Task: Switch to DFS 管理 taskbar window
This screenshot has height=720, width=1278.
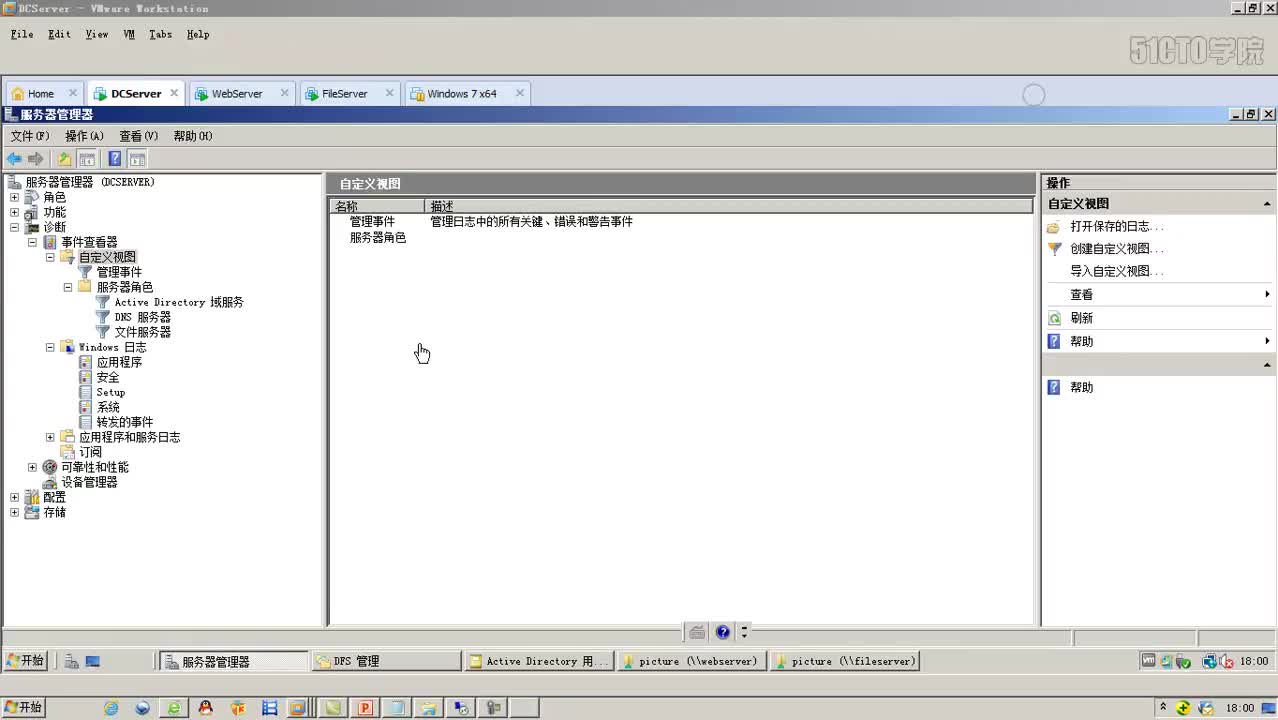Action: click(386, 661)
